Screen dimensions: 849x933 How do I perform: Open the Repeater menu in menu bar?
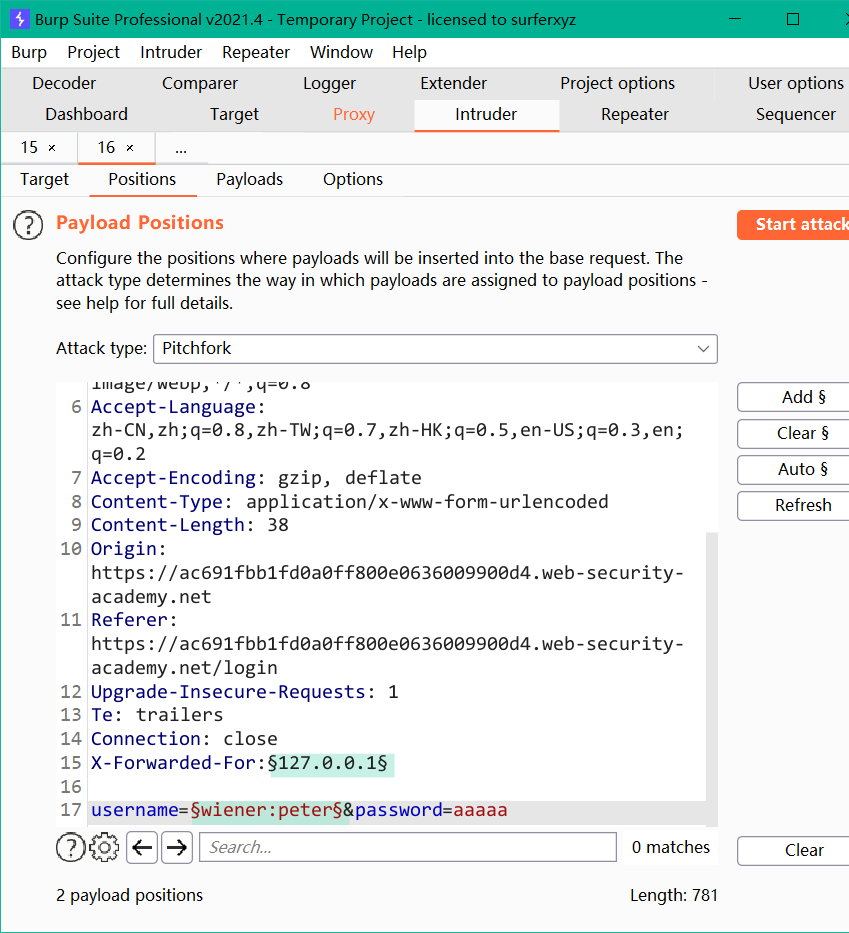point(256,52)
